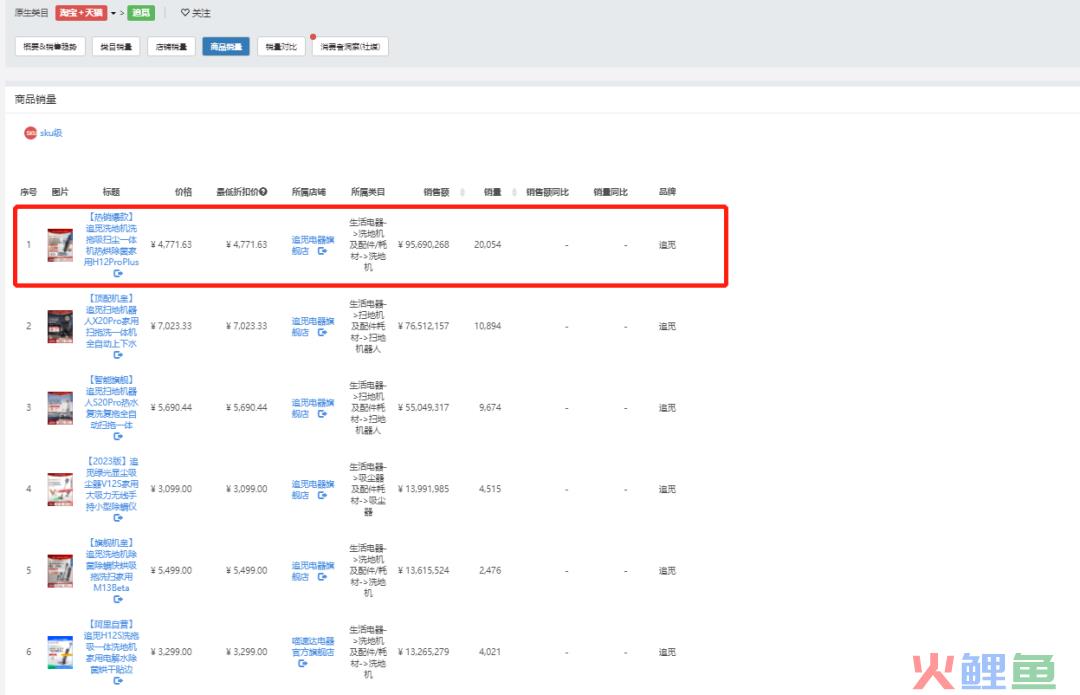Click the help icon beside 最低折扣价
This screenshot has height=695, width=1080.
263,191
